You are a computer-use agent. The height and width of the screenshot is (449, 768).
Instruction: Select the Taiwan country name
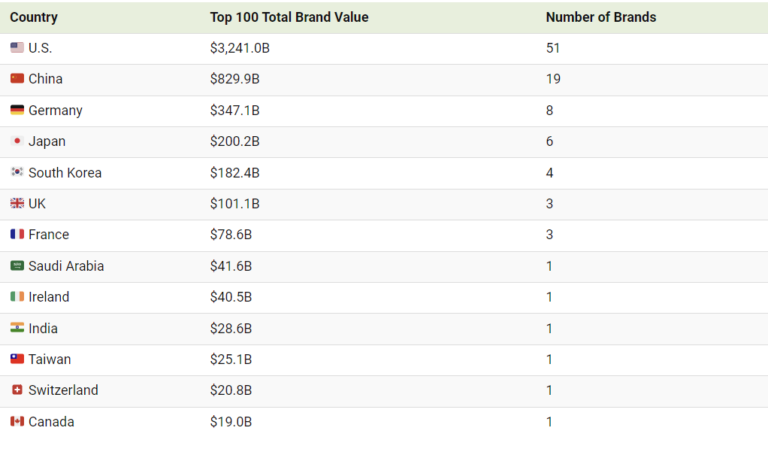click(49, 359)
